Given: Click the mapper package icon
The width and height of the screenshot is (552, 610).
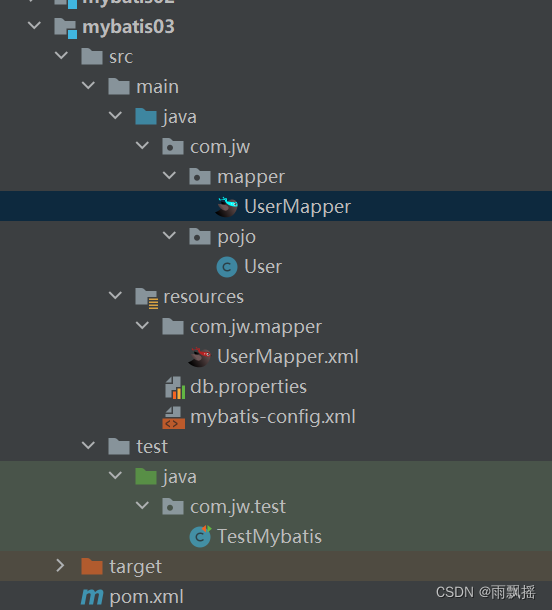Looking at the screenshot, I should tap(200, 177).
